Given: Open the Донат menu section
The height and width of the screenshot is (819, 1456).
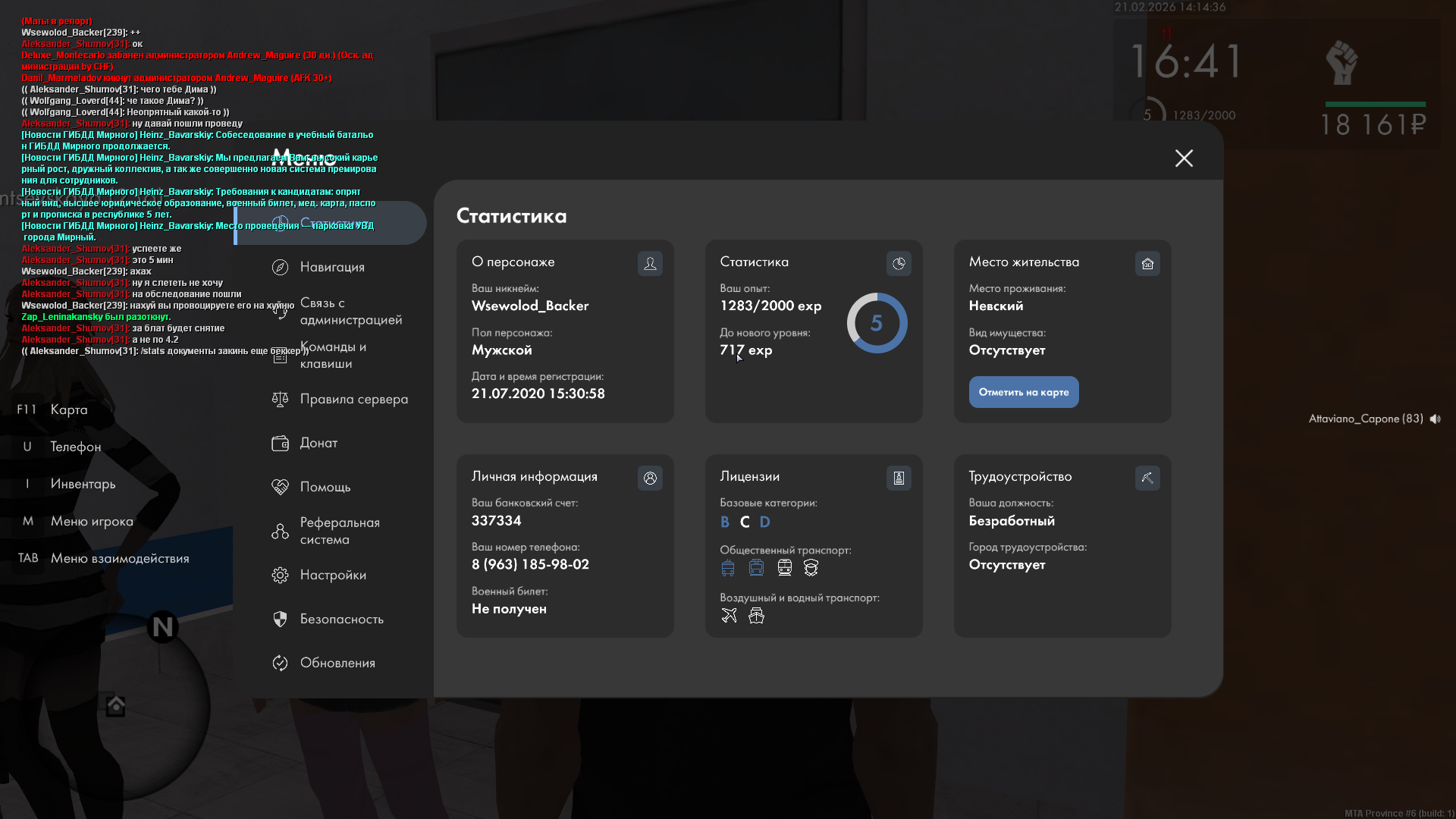Looking at the screenshot, I should click(x=318, y=443).
